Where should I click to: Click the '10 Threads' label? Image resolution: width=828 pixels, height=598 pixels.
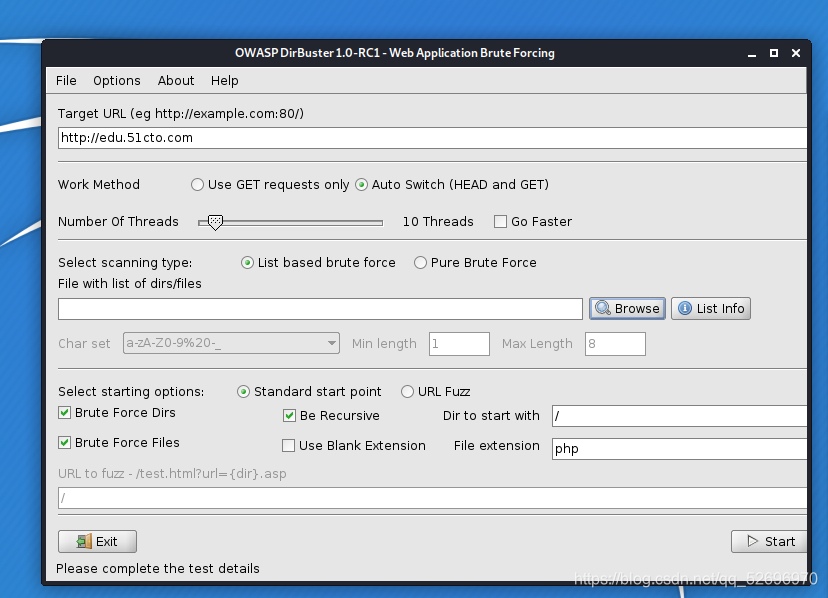pos(438,221)
